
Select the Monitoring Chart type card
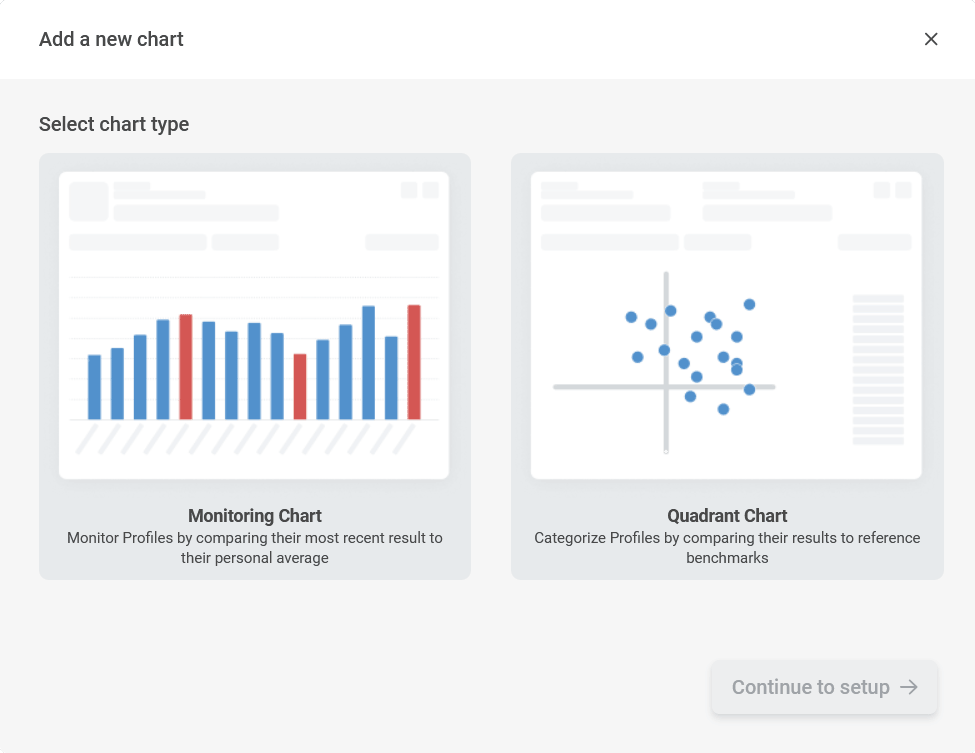255,366
